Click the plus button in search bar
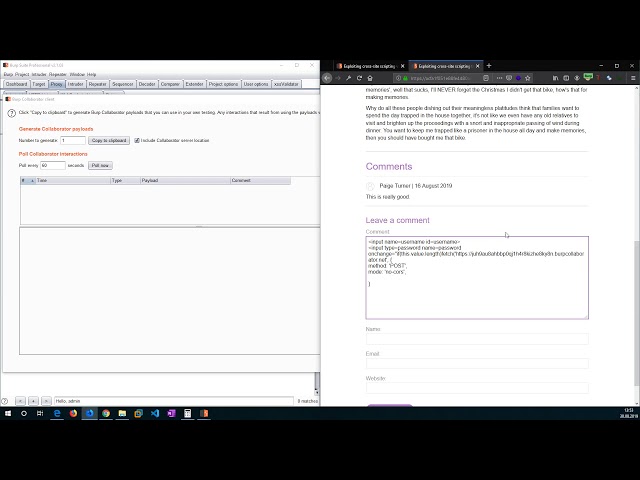 pos(33,401)
